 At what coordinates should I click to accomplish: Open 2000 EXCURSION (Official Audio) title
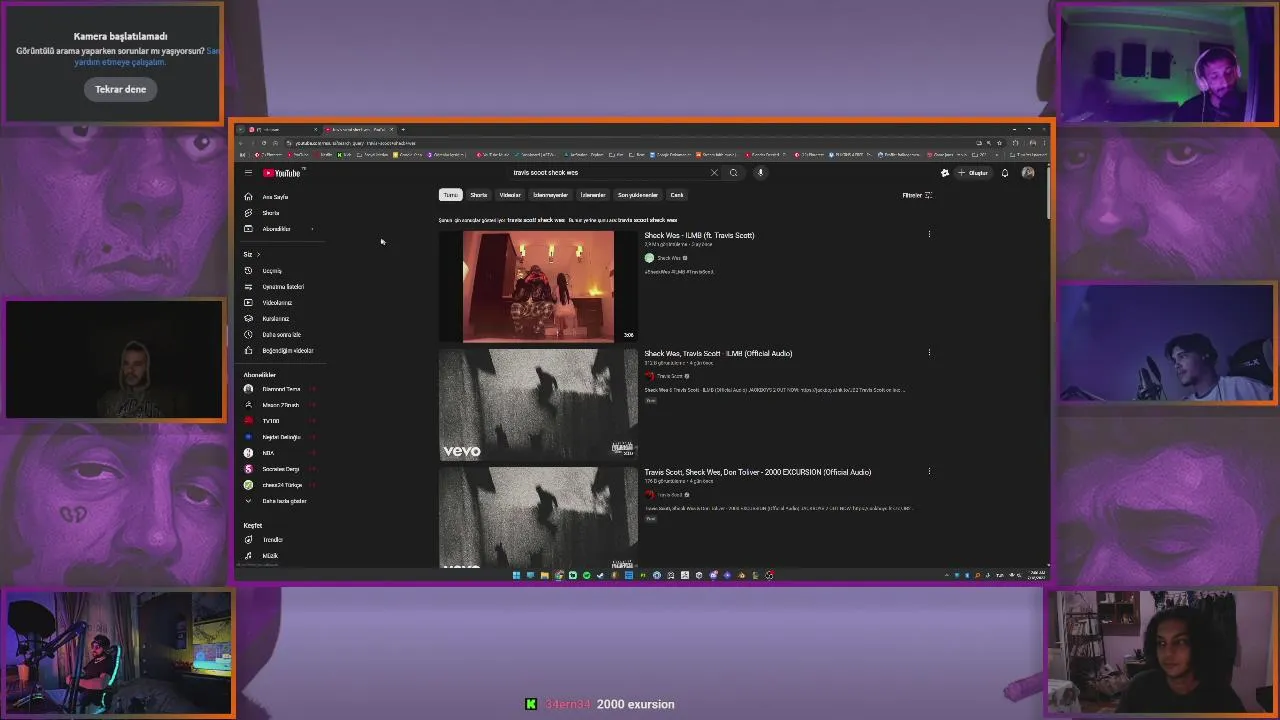coord(757,472)
